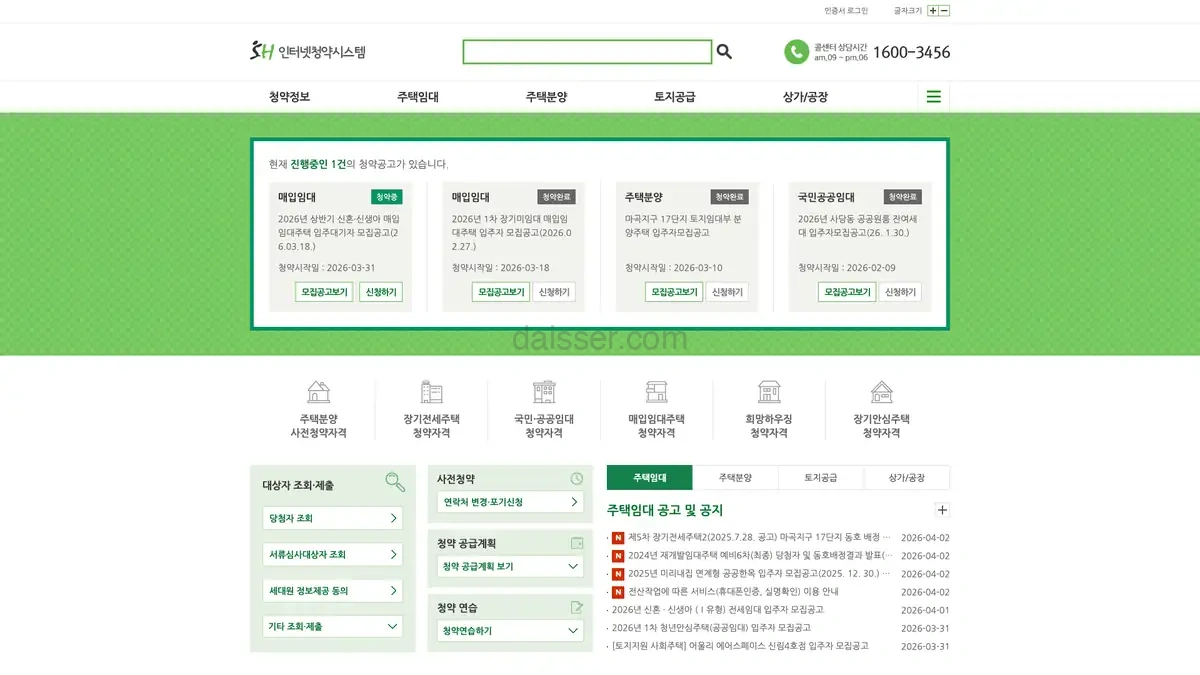
Task: Click 신청하기 for 신혼·신생아 매입임대
Action: 381,292
